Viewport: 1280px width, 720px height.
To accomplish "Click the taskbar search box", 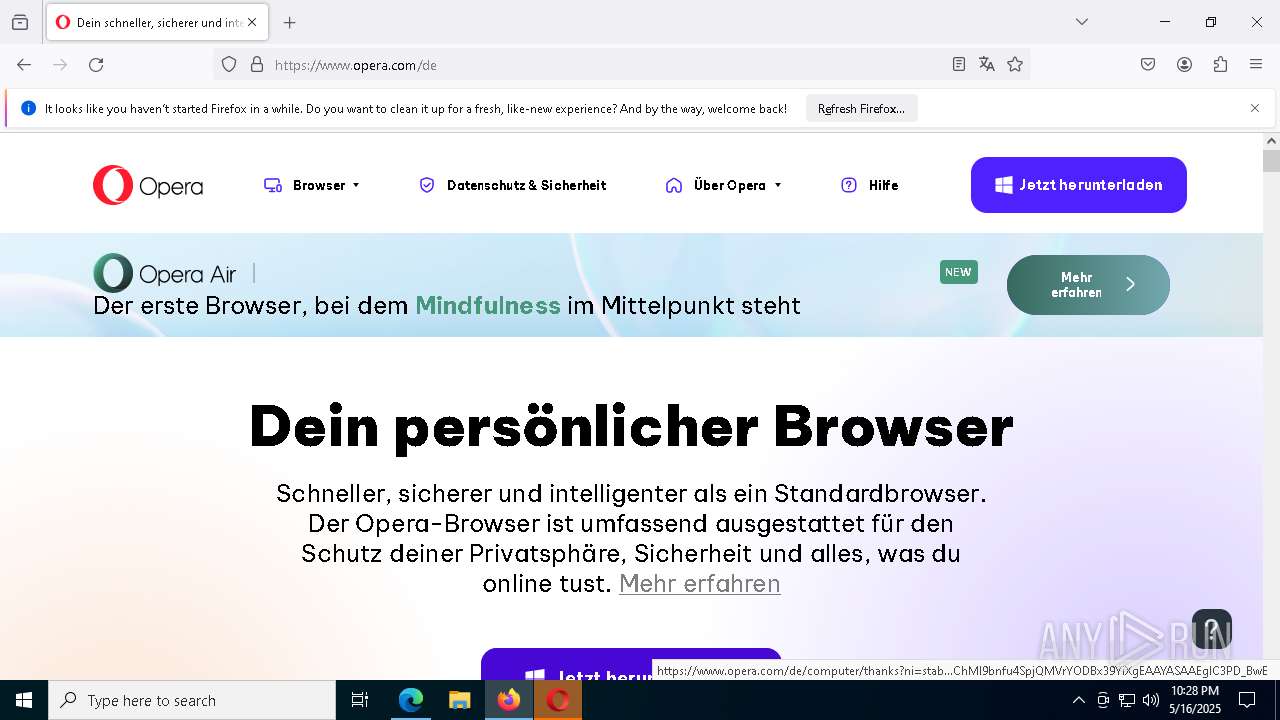I will pos(192,700).
